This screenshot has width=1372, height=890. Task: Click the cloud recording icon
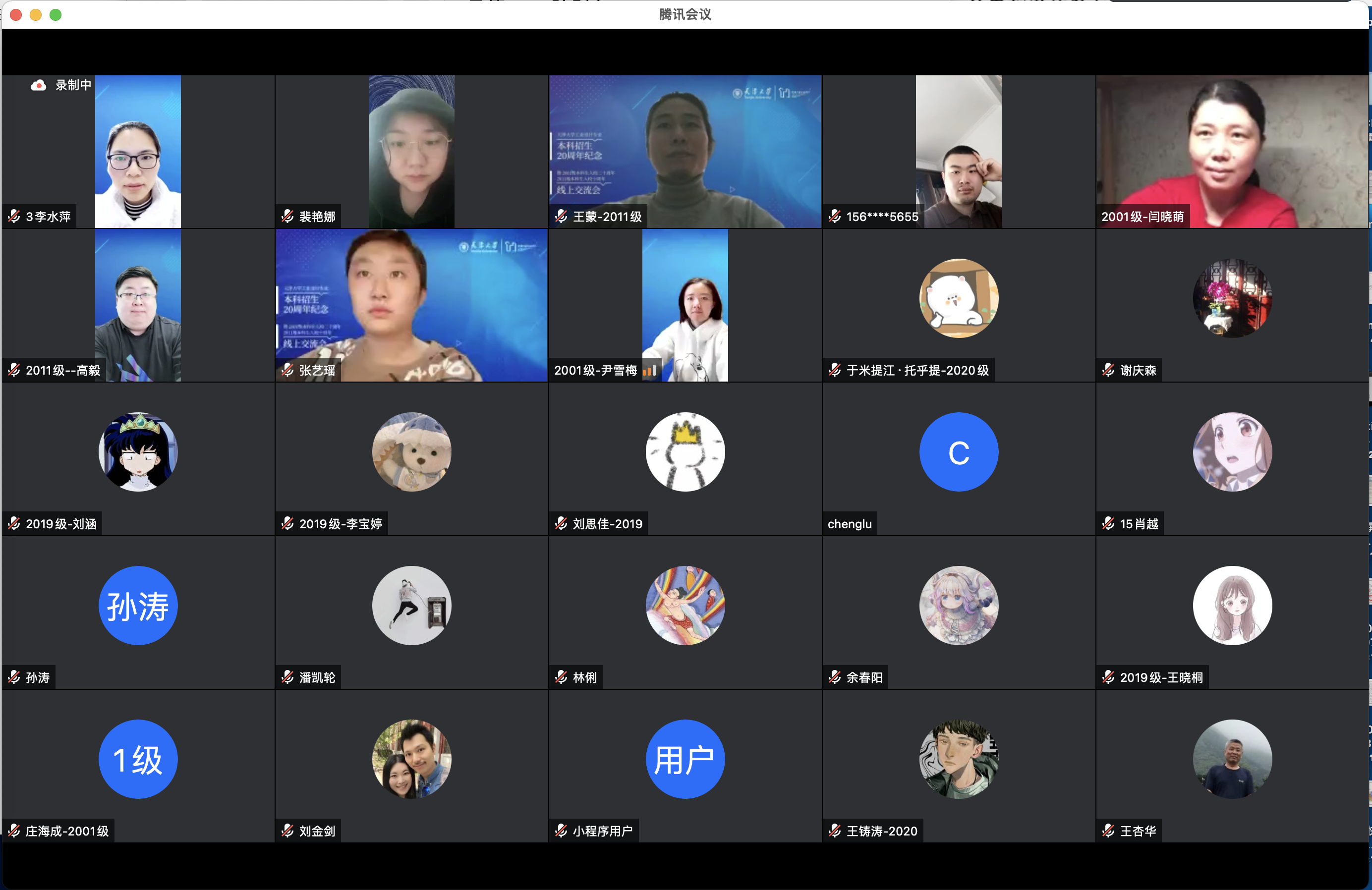tap(39, 85)
